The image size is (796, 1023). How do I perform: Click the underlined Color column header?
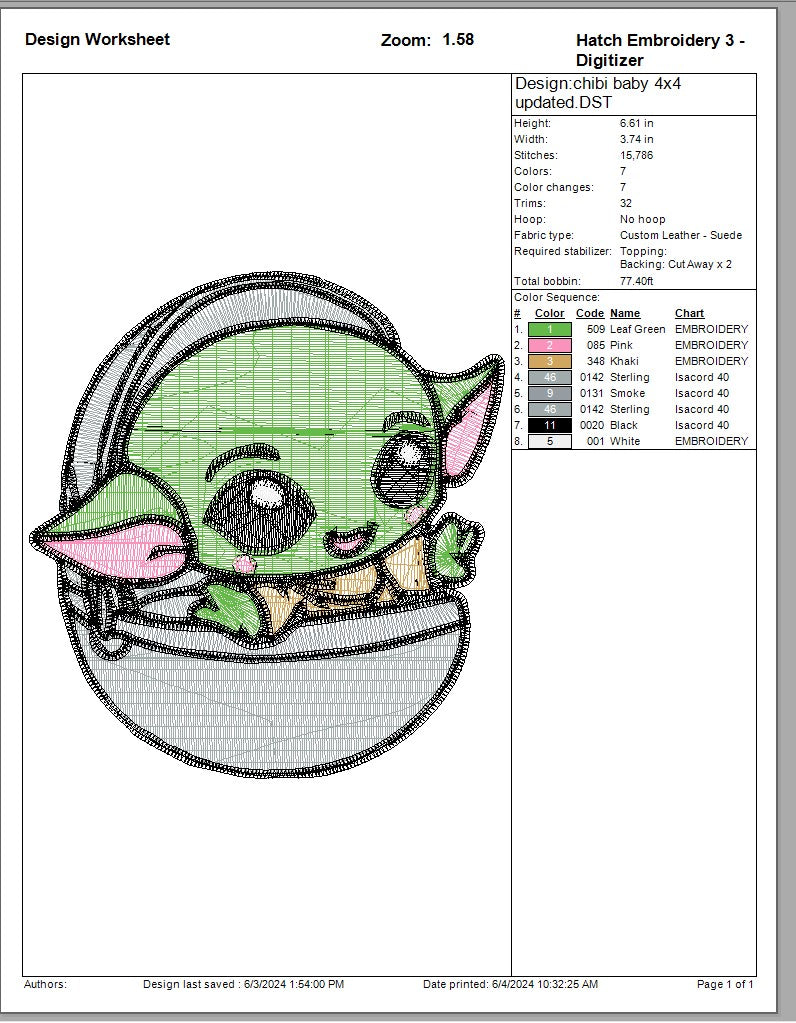549,313
